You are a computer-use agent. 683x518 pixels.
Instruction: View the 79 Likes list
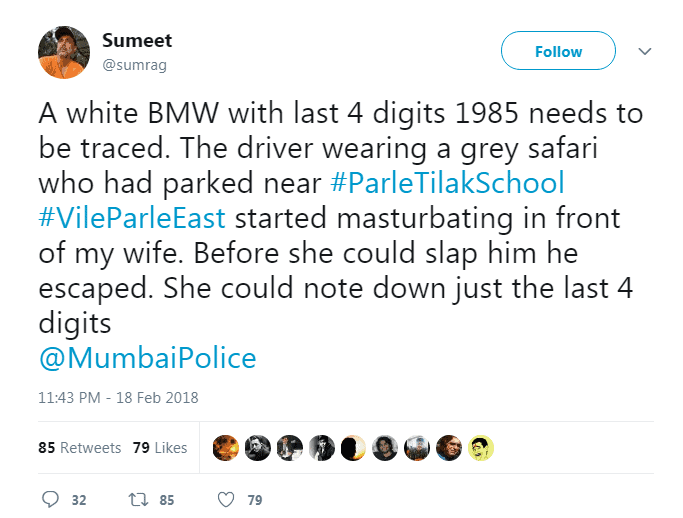pos(160,447)
